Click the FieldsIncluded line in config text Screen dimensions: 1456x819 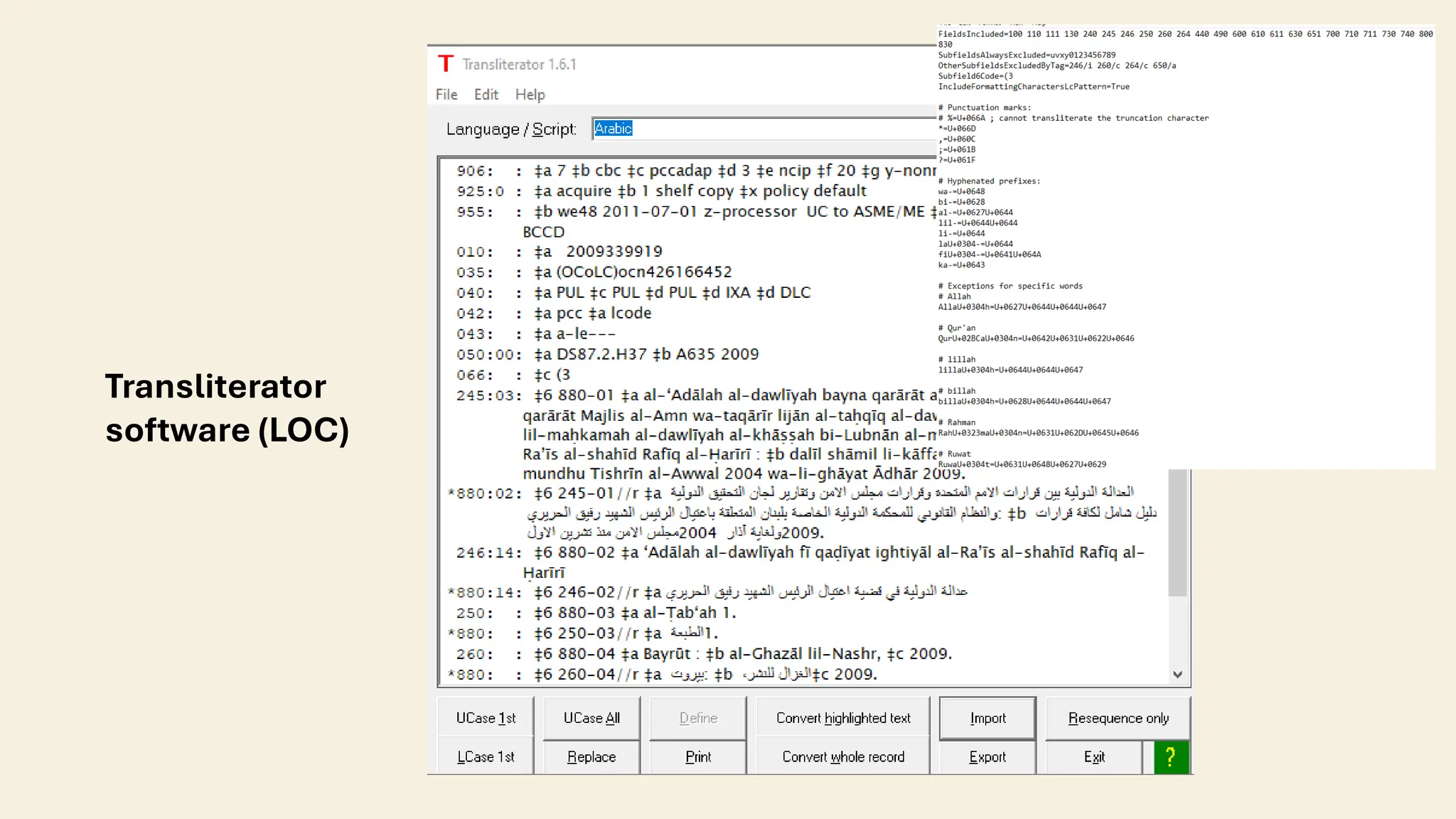click(1185, 34)
